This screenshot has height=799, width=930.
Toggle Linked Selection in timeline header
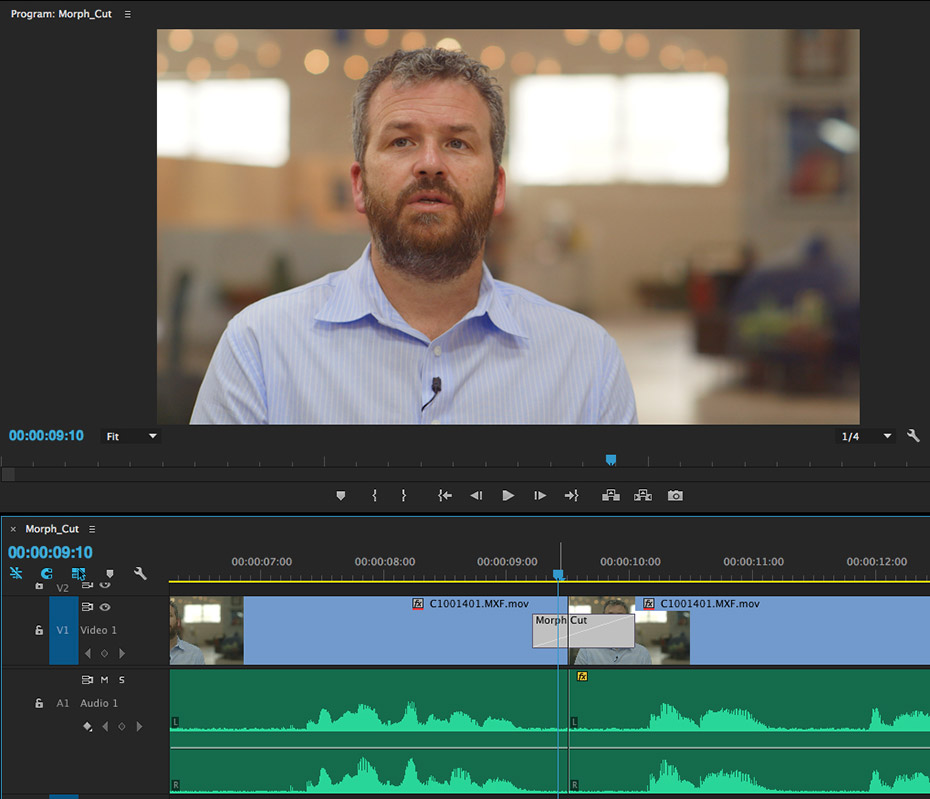click(x=78, y=574)
